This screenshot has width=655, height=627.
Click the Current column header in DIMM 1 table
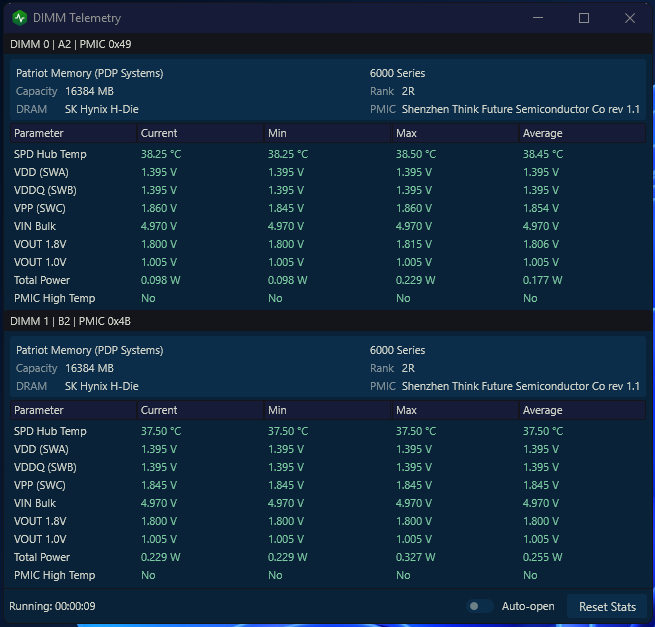click(x=201, y=410)
